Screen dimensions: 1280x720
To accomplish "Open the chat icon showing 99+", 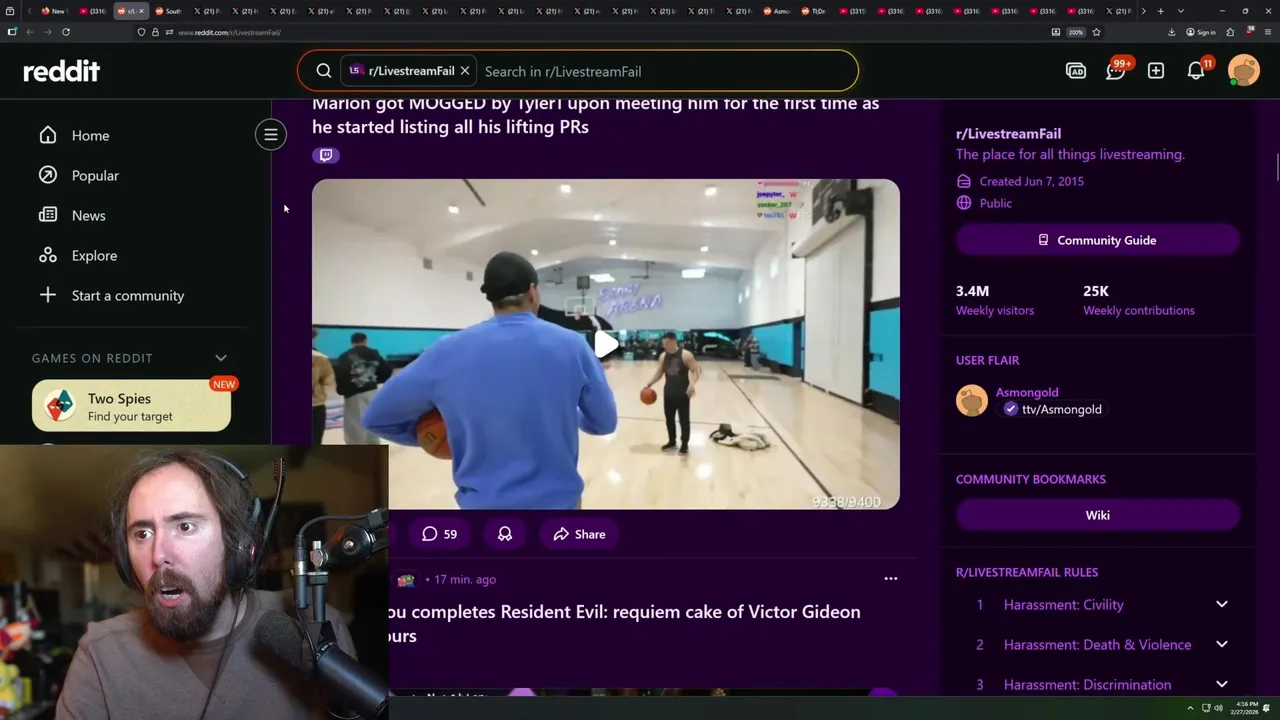I will pyautogui.click(x=1116, y=70).
